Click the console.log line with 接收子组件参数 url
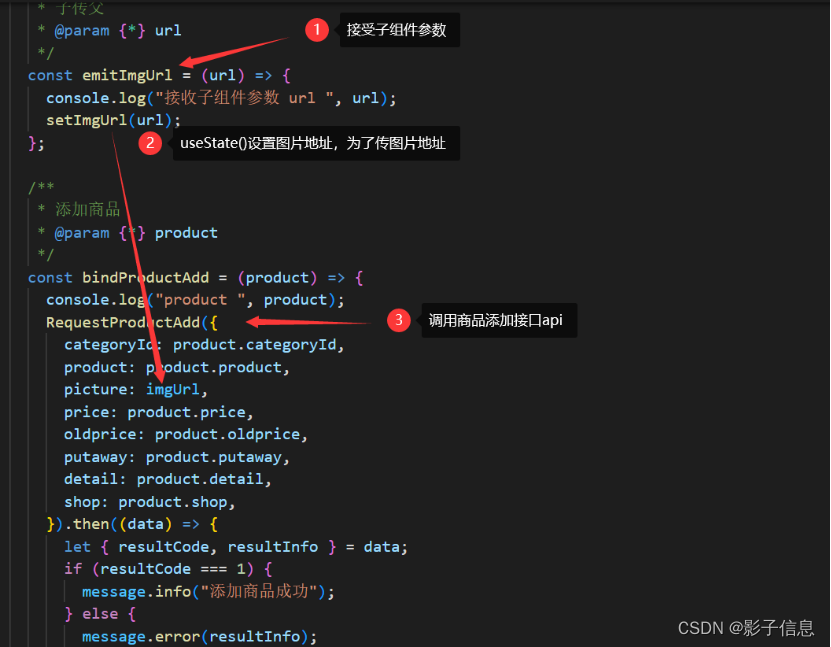The width and height of the screenshot is (831, 647). click(x=221, y=98)
